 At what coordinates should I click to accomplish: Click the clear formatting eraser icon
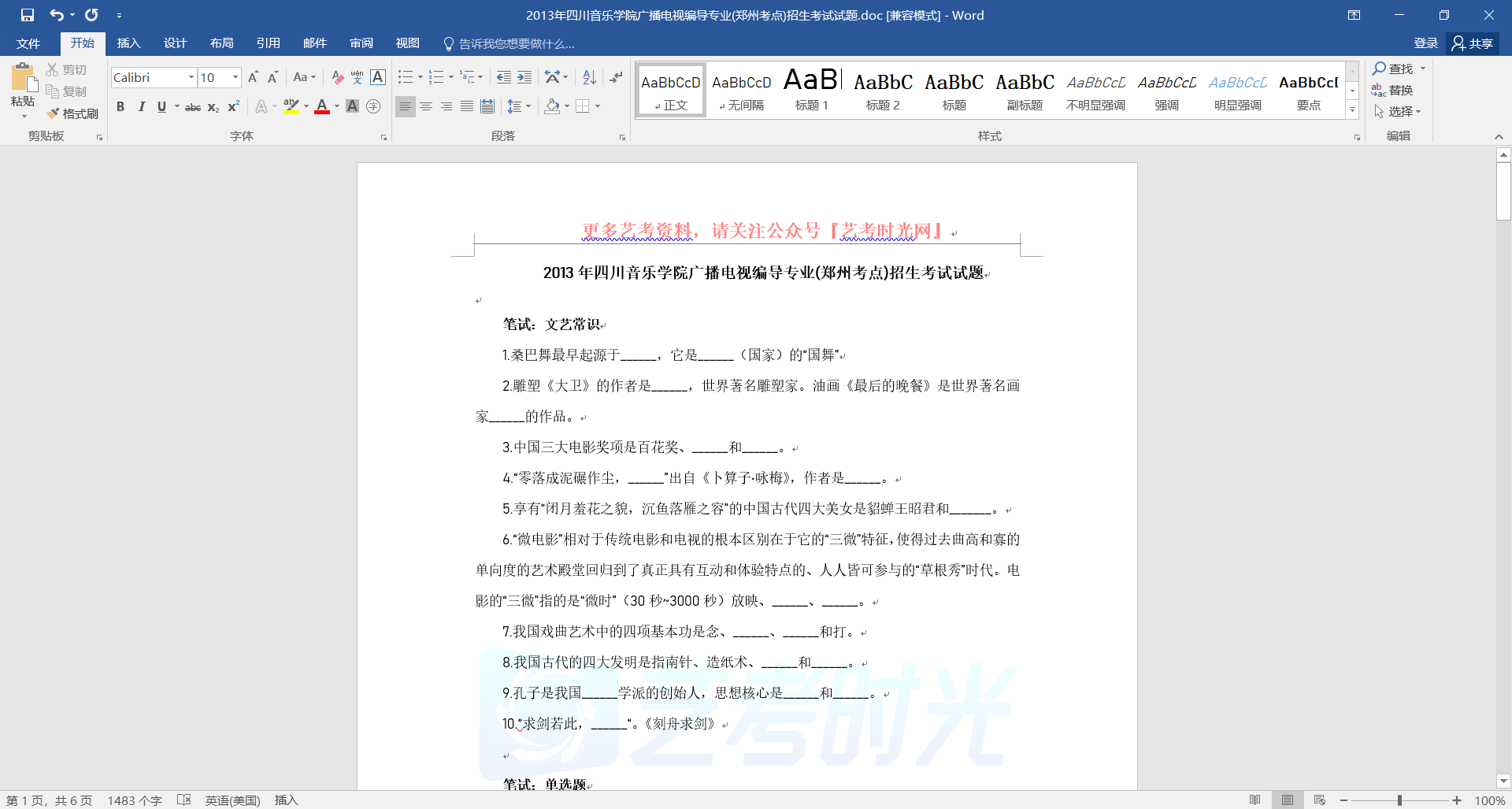(x=337, y=77)
